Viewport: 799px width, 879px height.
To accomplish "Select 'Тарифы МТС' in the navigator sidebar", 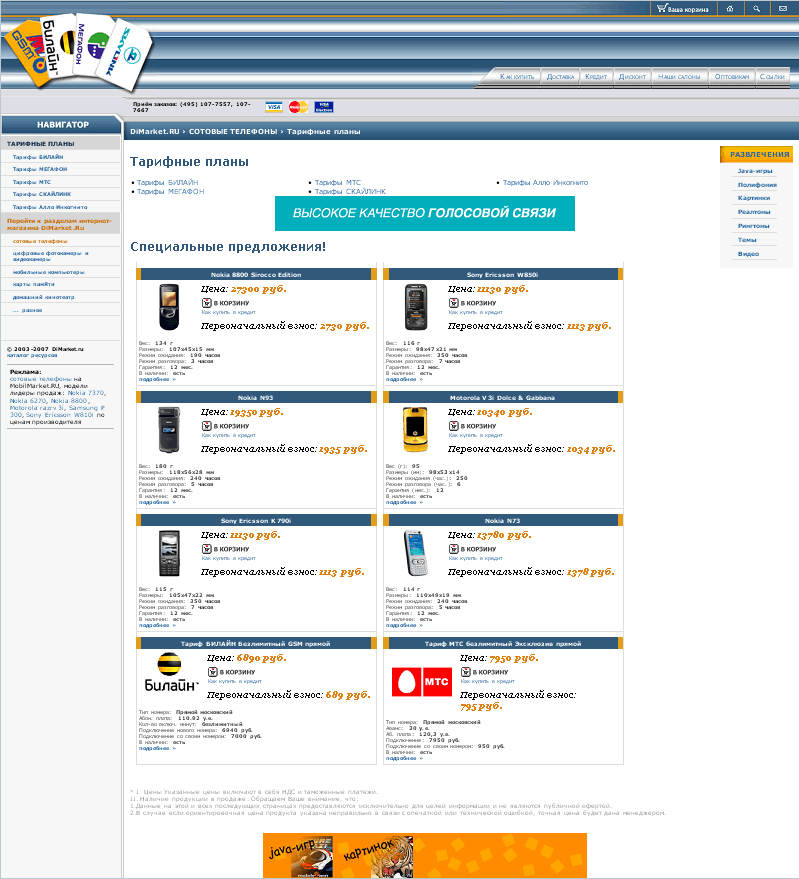I will pos(31,182).
